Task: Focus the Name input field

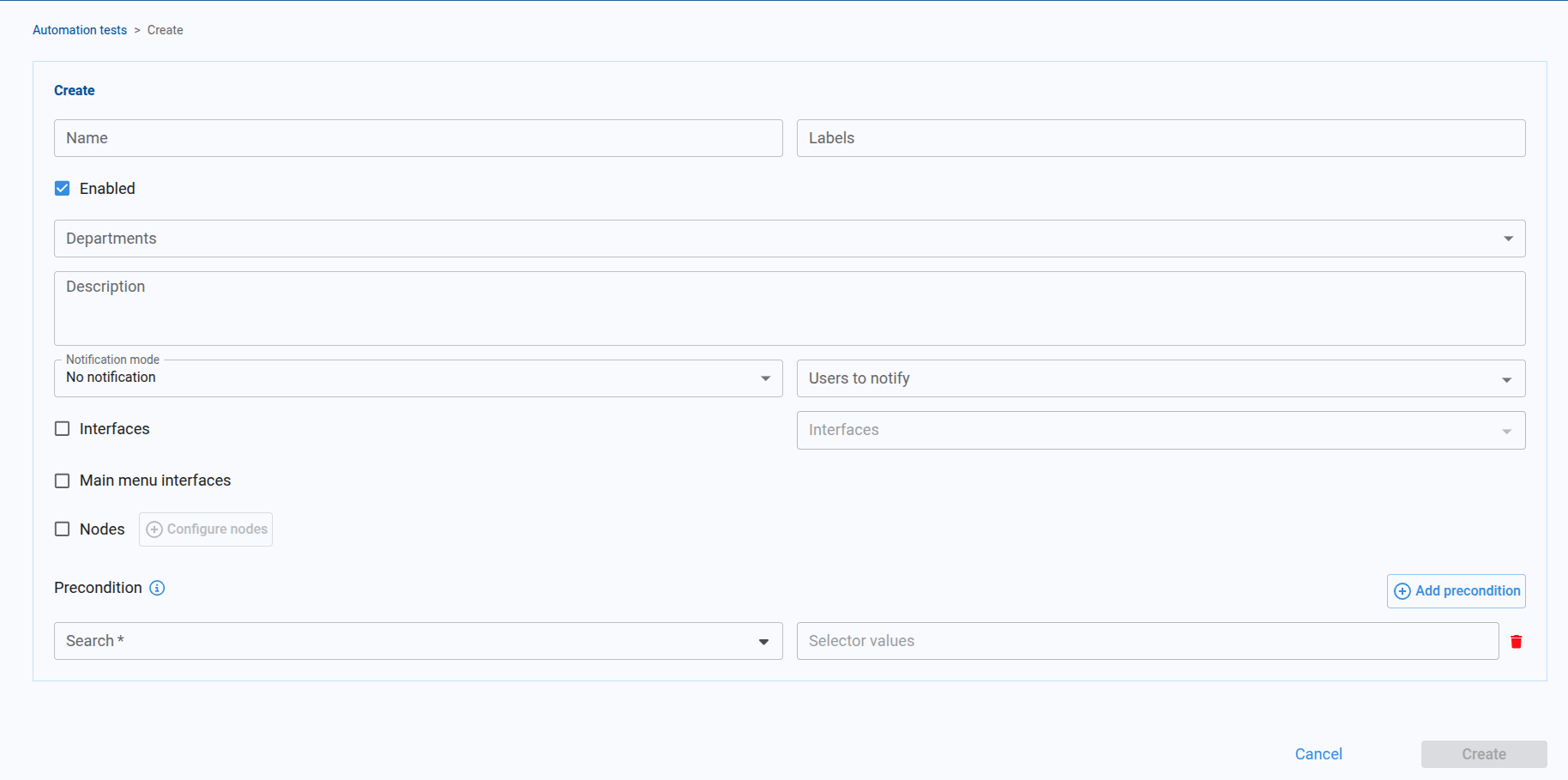Action: tap(418, 138)
